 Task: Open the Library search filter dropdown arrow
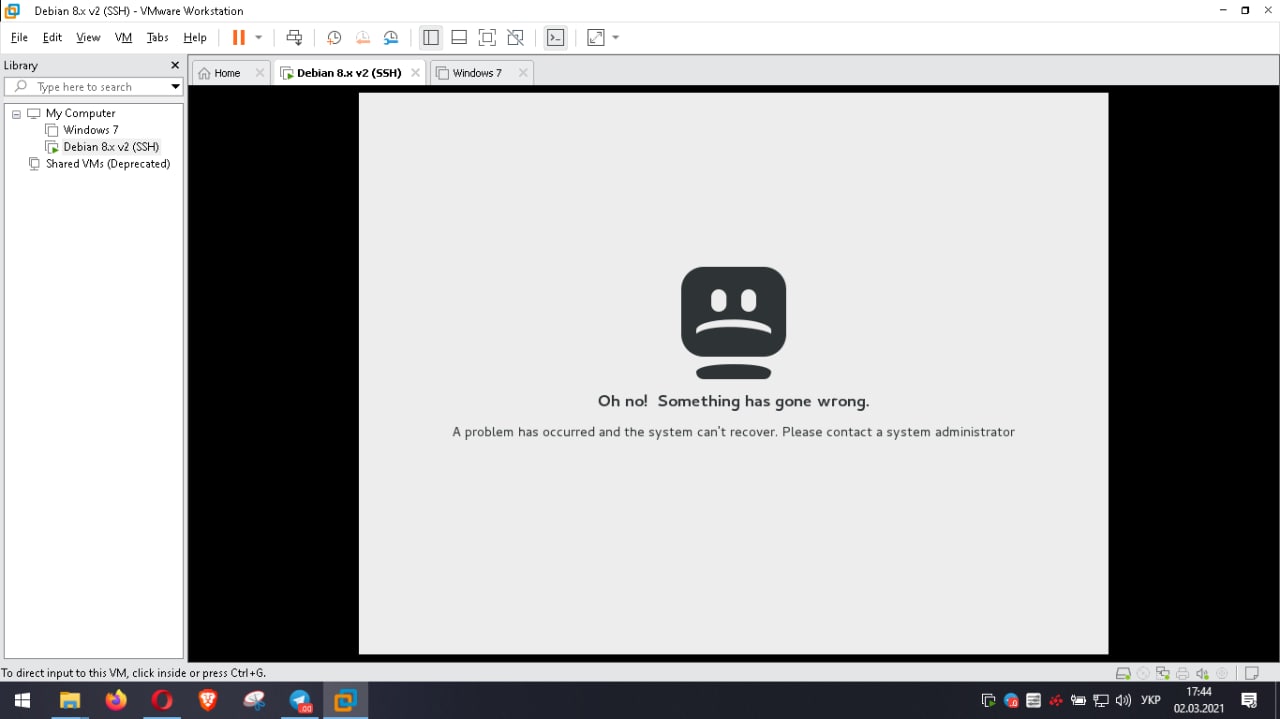point(176,87)
